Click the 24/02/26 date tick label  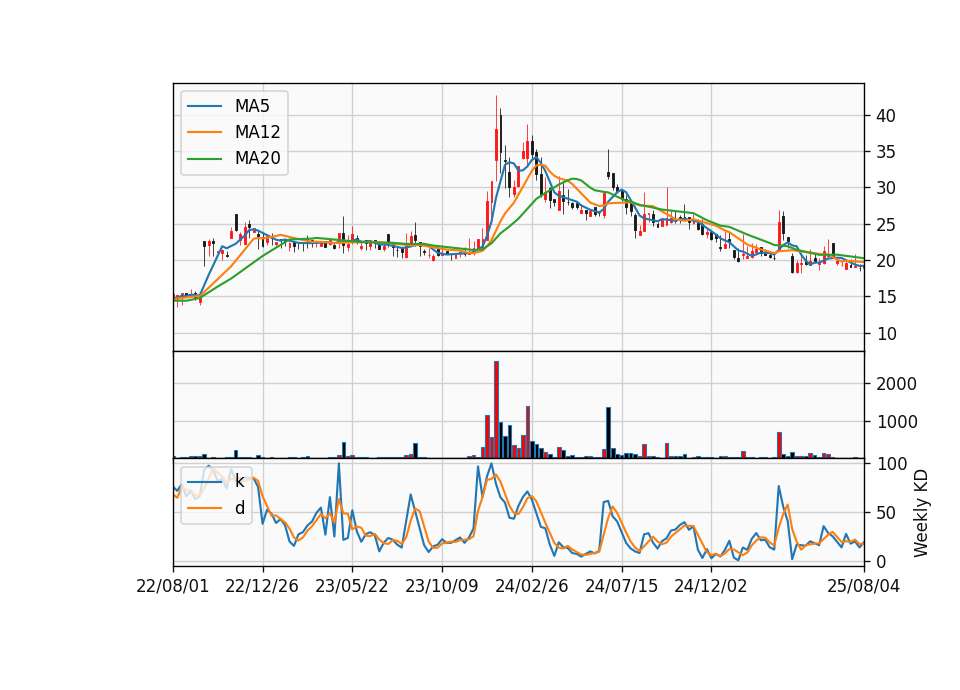click(x=531, y=586)
